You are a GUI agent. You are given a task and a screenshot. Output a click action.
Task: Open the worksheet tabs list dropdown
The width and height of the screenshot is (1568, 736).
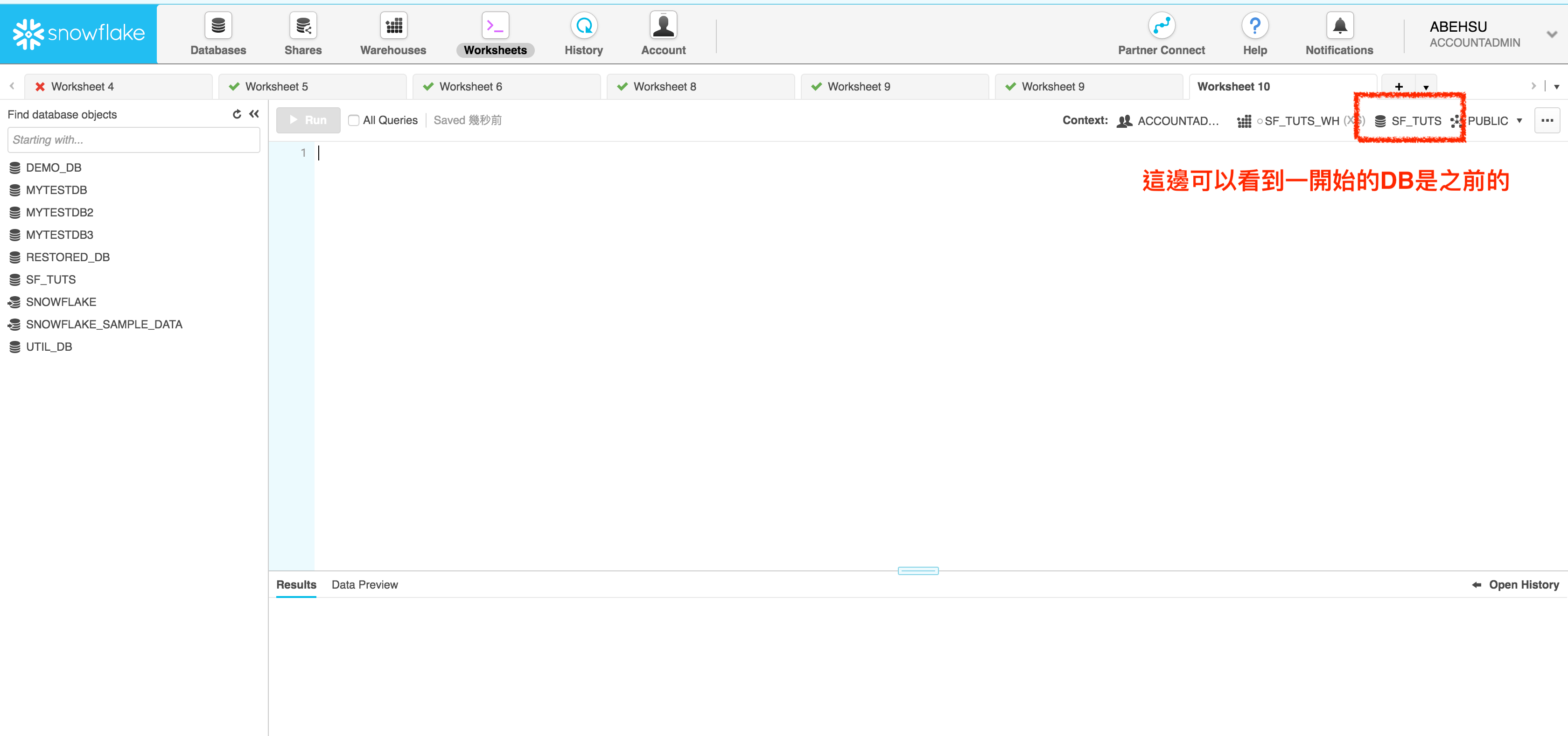click(x=1556, y=87)
